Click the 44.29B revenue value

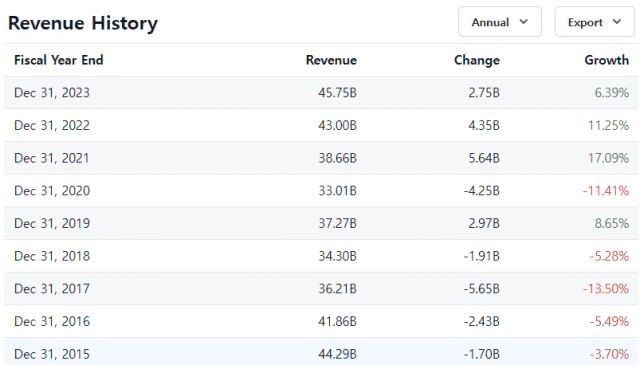[x=337, y=354]
